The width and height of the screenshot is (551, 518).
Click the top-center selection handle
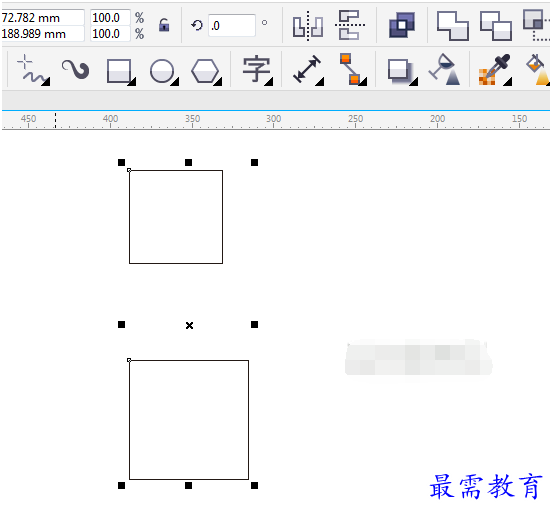pos(188,162)
